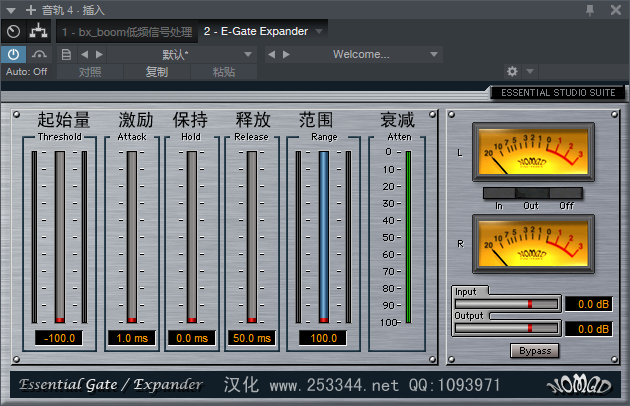Click the Release value 50.0 ms field

pyautogui.click(x=252, y=338)
